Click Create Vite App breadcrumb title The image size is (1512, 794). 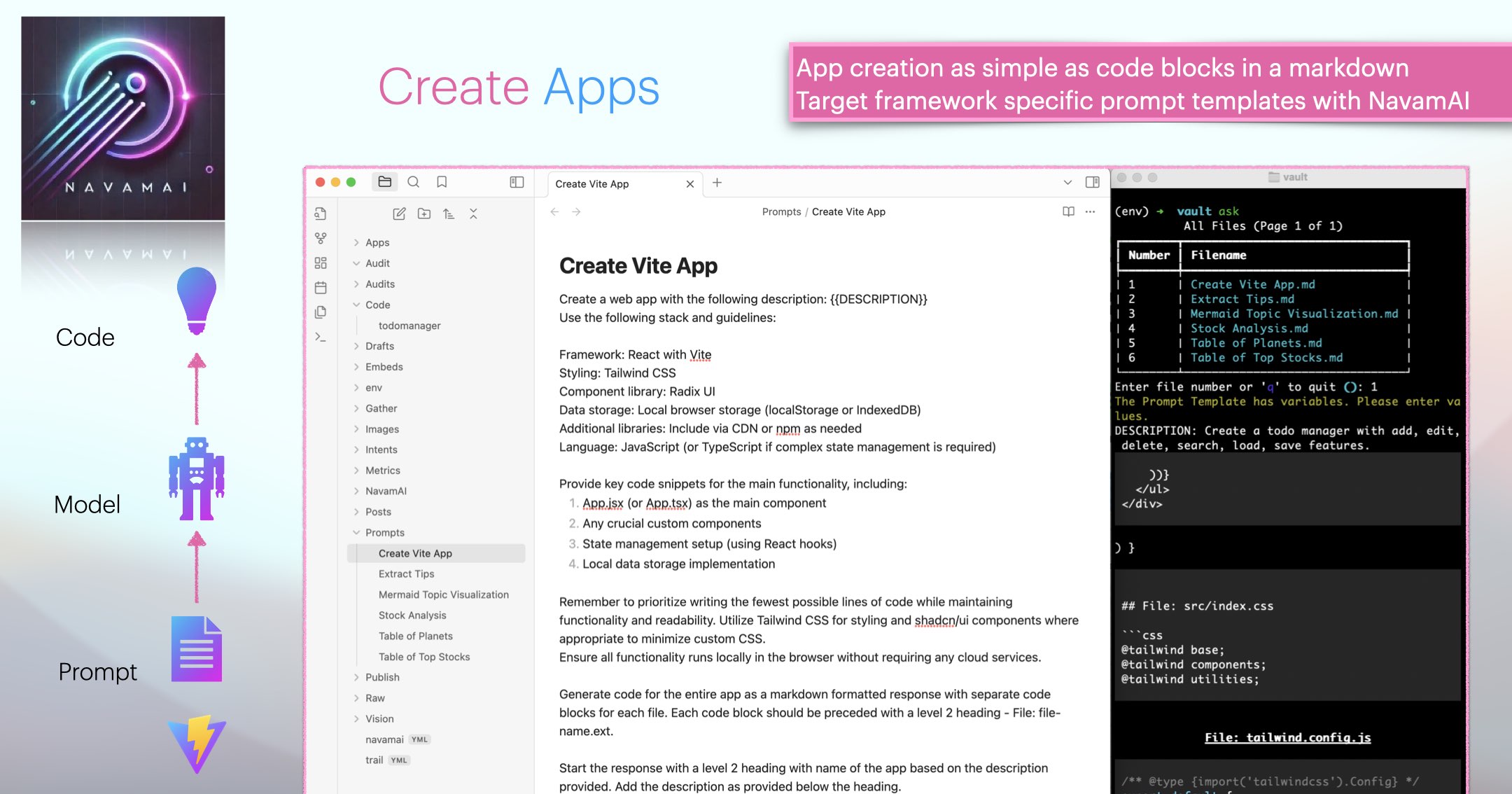(x=848, y=211)
